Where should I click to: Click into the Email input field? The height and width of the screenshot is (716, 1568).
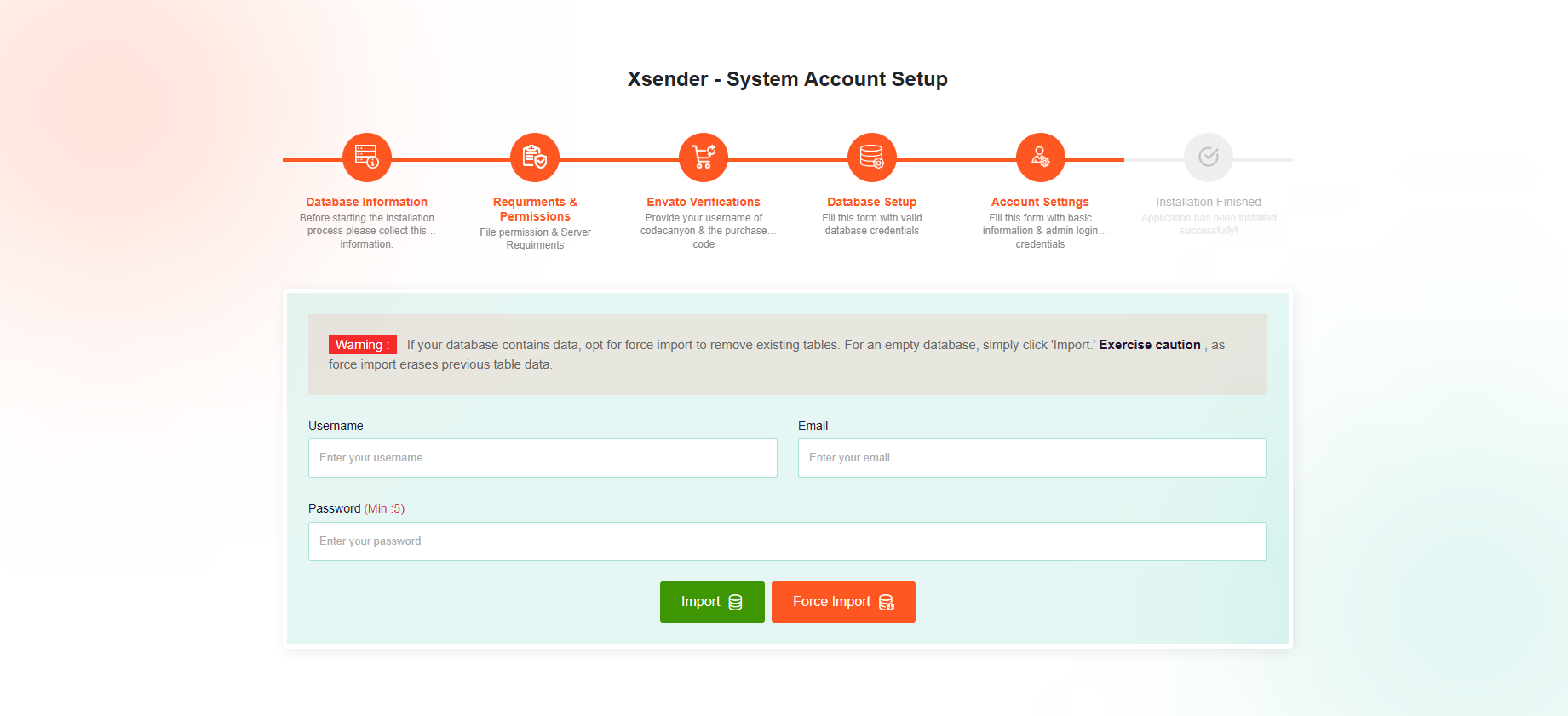[x=1032, y=458]
